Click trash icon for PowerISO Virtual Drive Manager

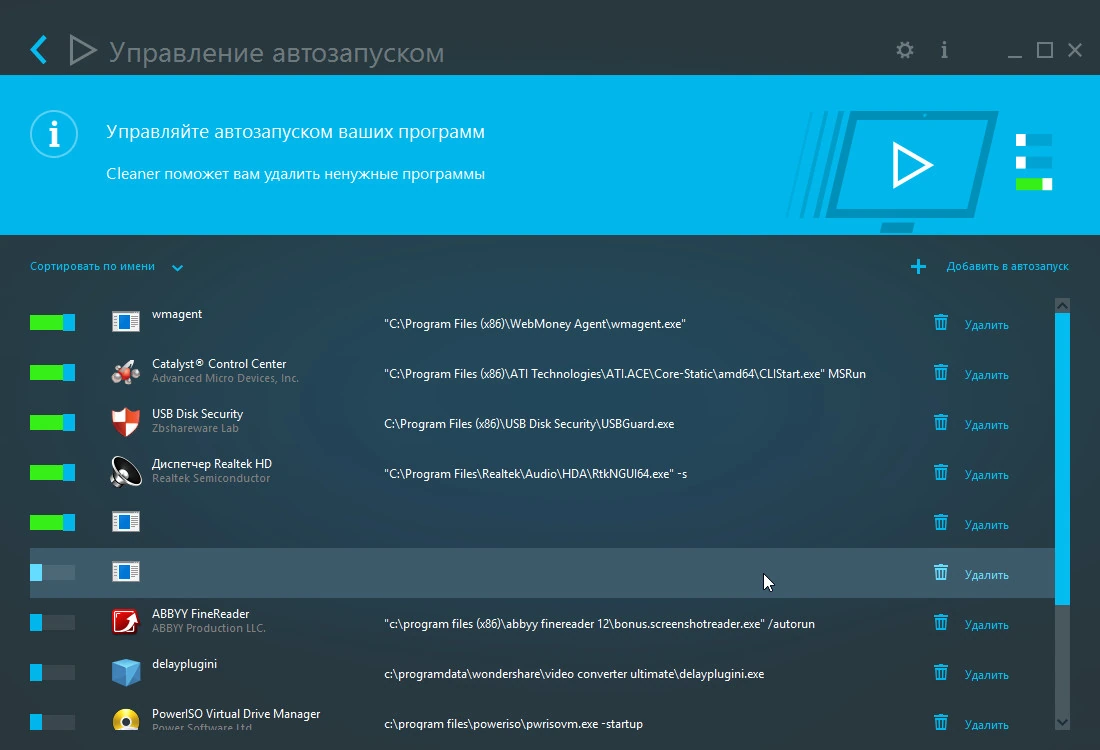(941, 722)
